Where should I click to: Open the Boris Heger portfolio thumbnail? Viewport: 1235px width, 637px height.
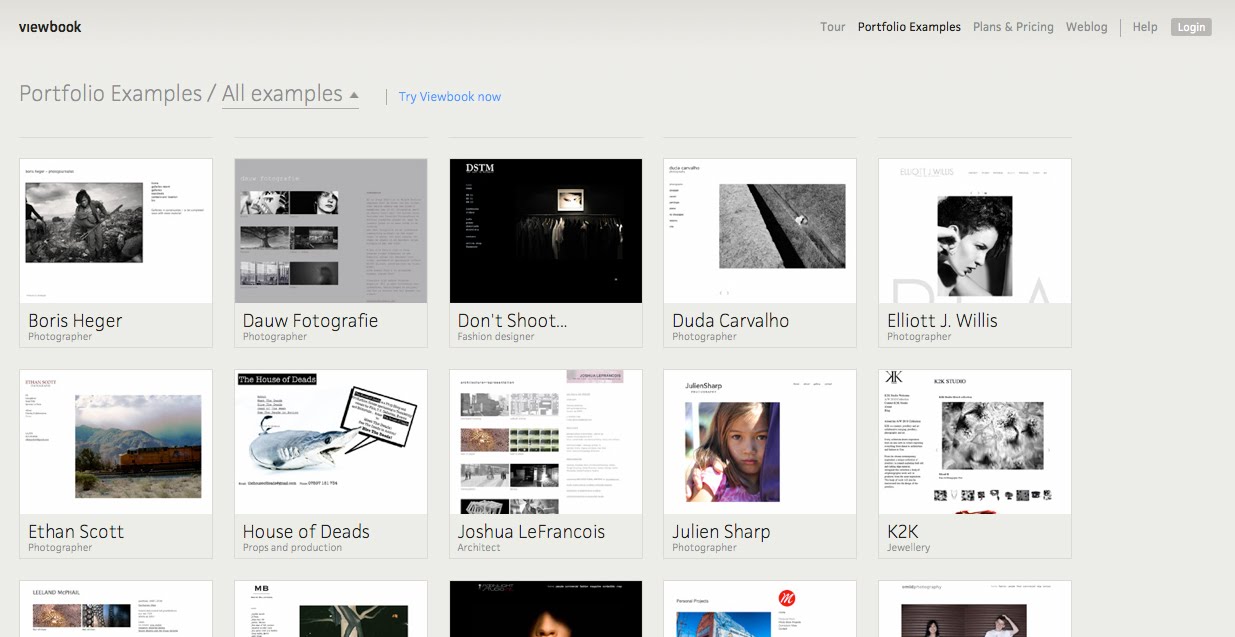pos(116,231)
